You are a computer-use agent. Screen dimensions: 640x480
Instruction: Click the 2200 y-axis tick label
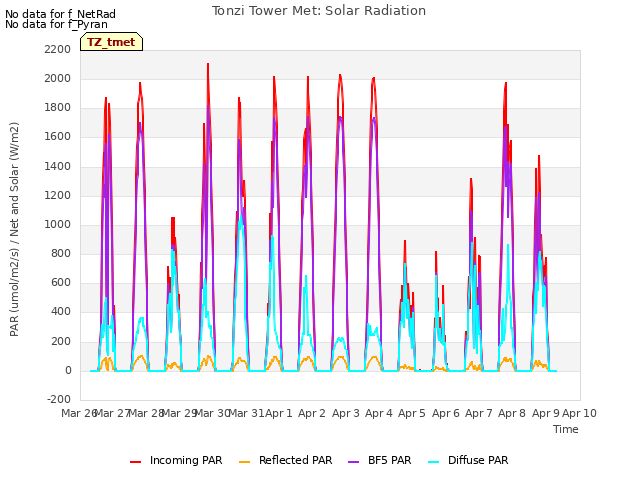(x=58, y=49)
